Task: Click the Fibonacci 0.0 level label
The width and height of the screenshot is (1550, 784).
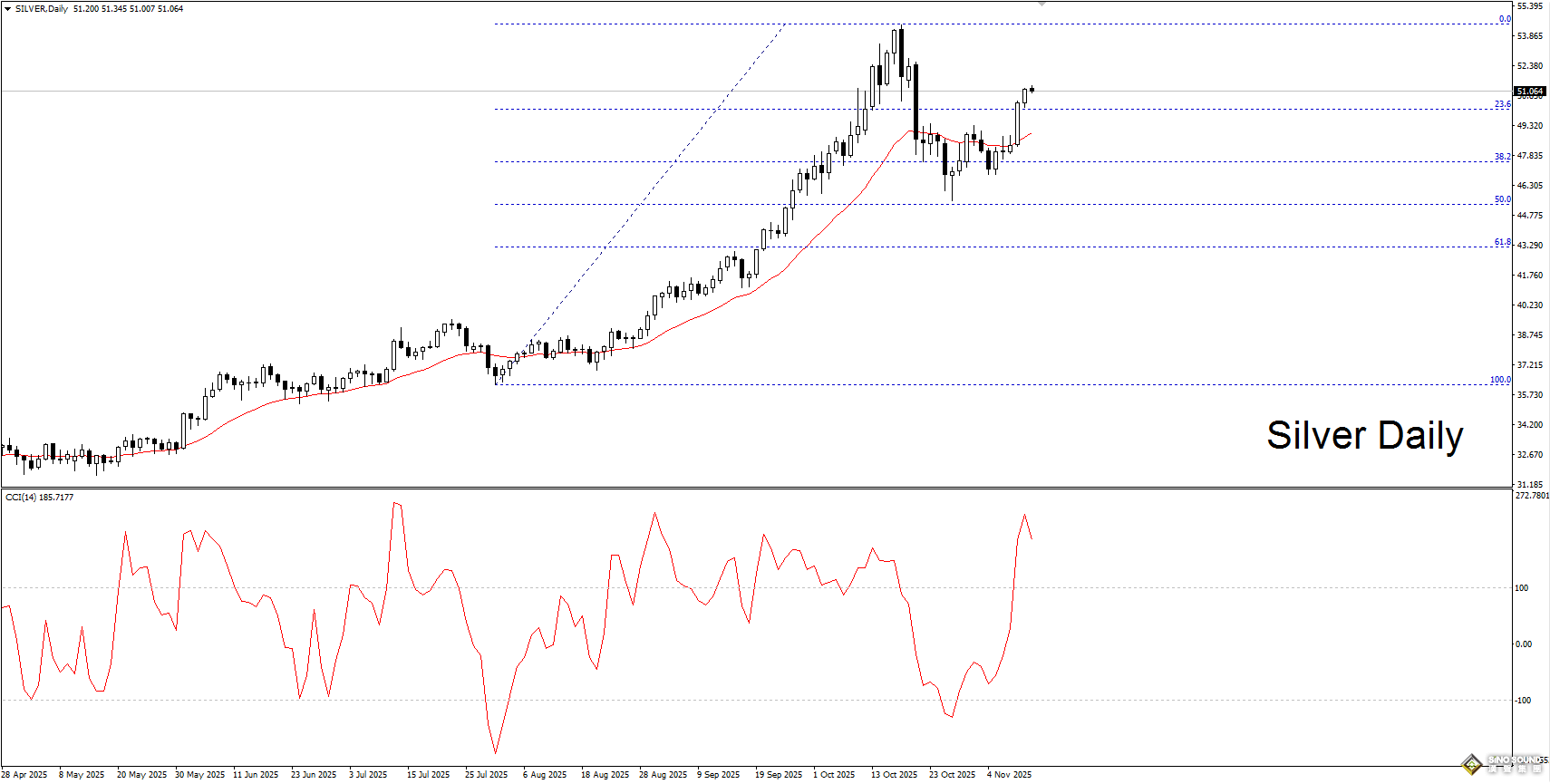Action: coord(1505,19)
